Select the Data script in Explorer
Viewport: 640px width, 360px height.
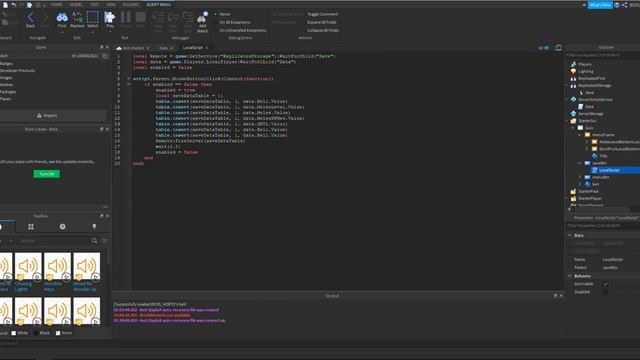(589, 107)
